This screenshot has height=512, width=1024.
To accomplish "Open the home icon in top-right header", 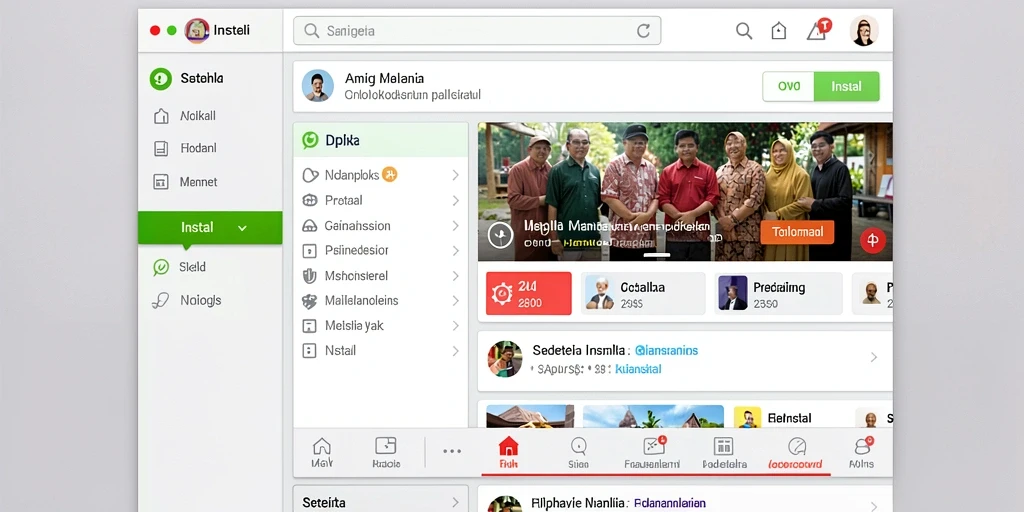I will [x=778, y=31].
